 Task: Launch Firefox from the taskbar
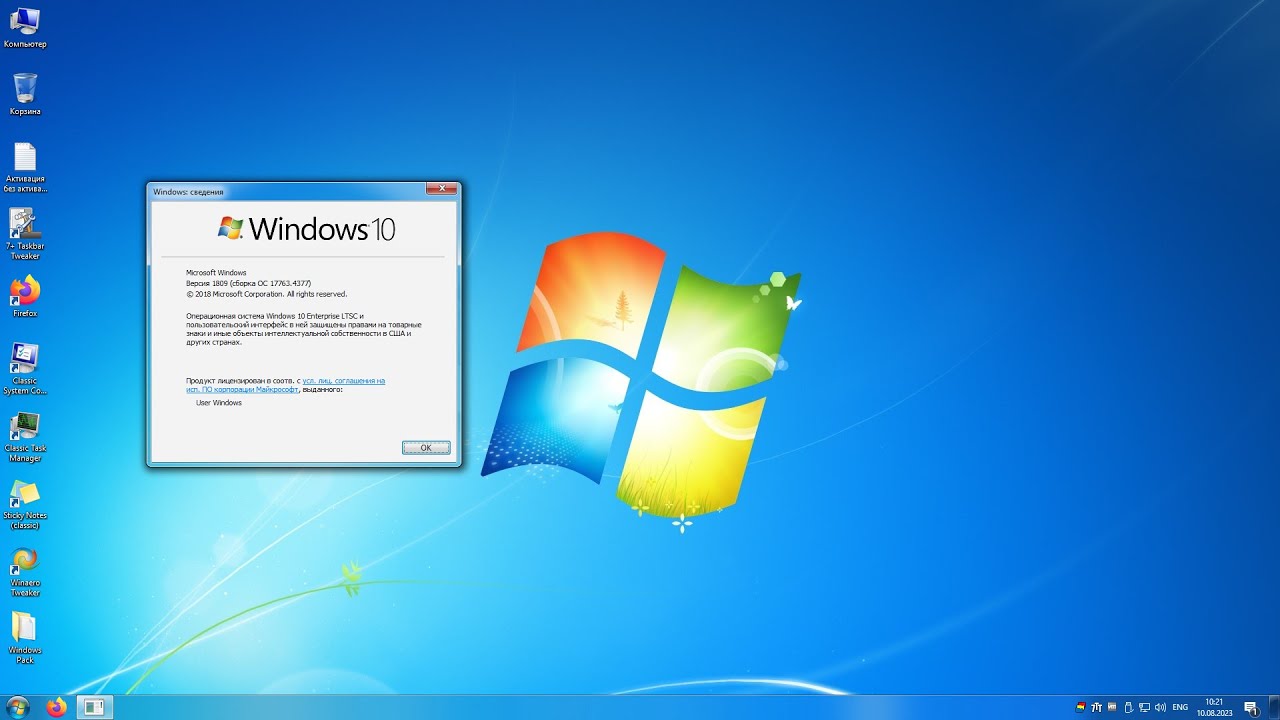57,707
